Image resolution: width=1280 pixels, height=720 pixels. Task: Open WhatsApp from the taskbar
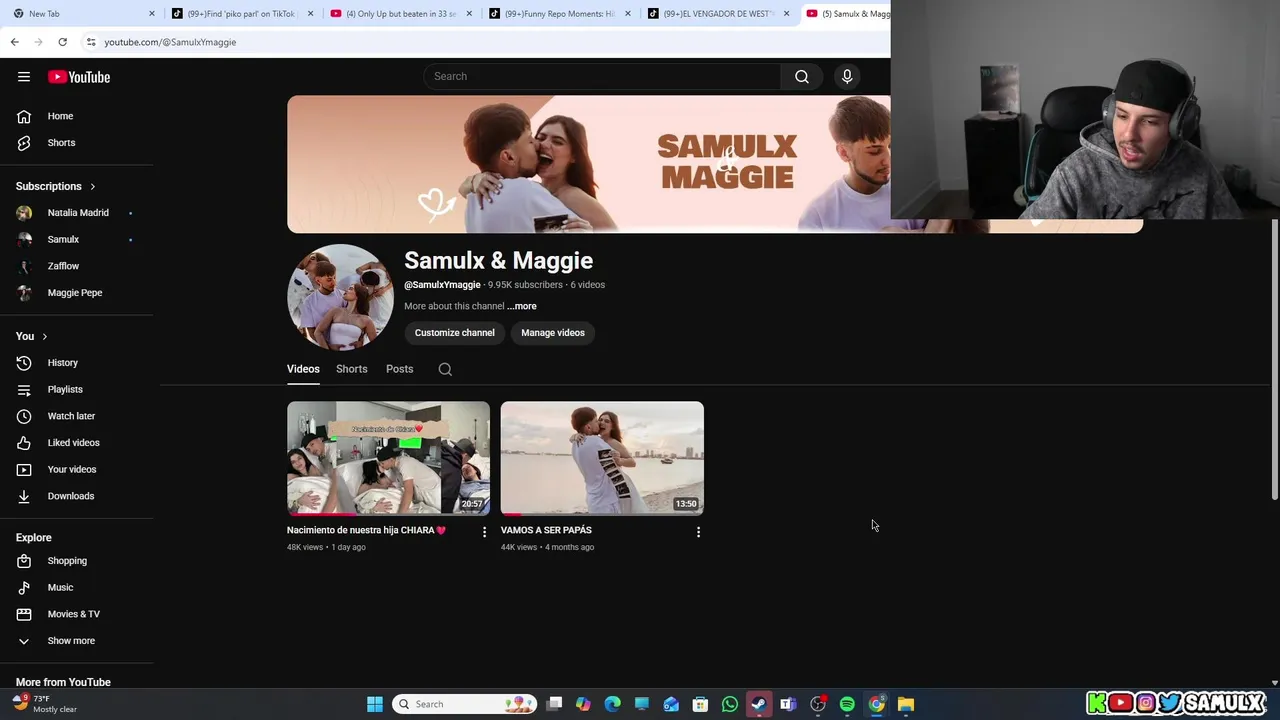[x=730, y=704]
